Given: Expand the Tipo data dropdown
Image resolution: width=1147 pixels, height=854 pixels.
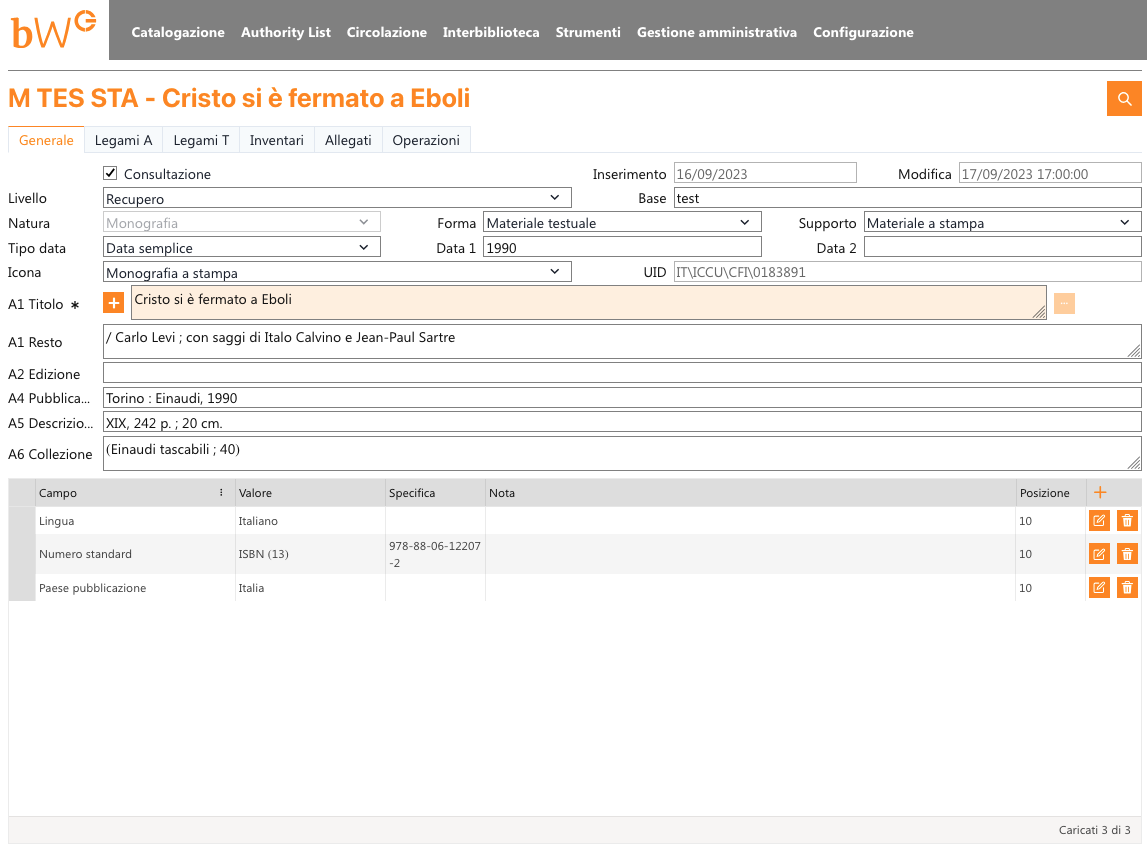Looking at the screenshot, I should click(242, 247).
